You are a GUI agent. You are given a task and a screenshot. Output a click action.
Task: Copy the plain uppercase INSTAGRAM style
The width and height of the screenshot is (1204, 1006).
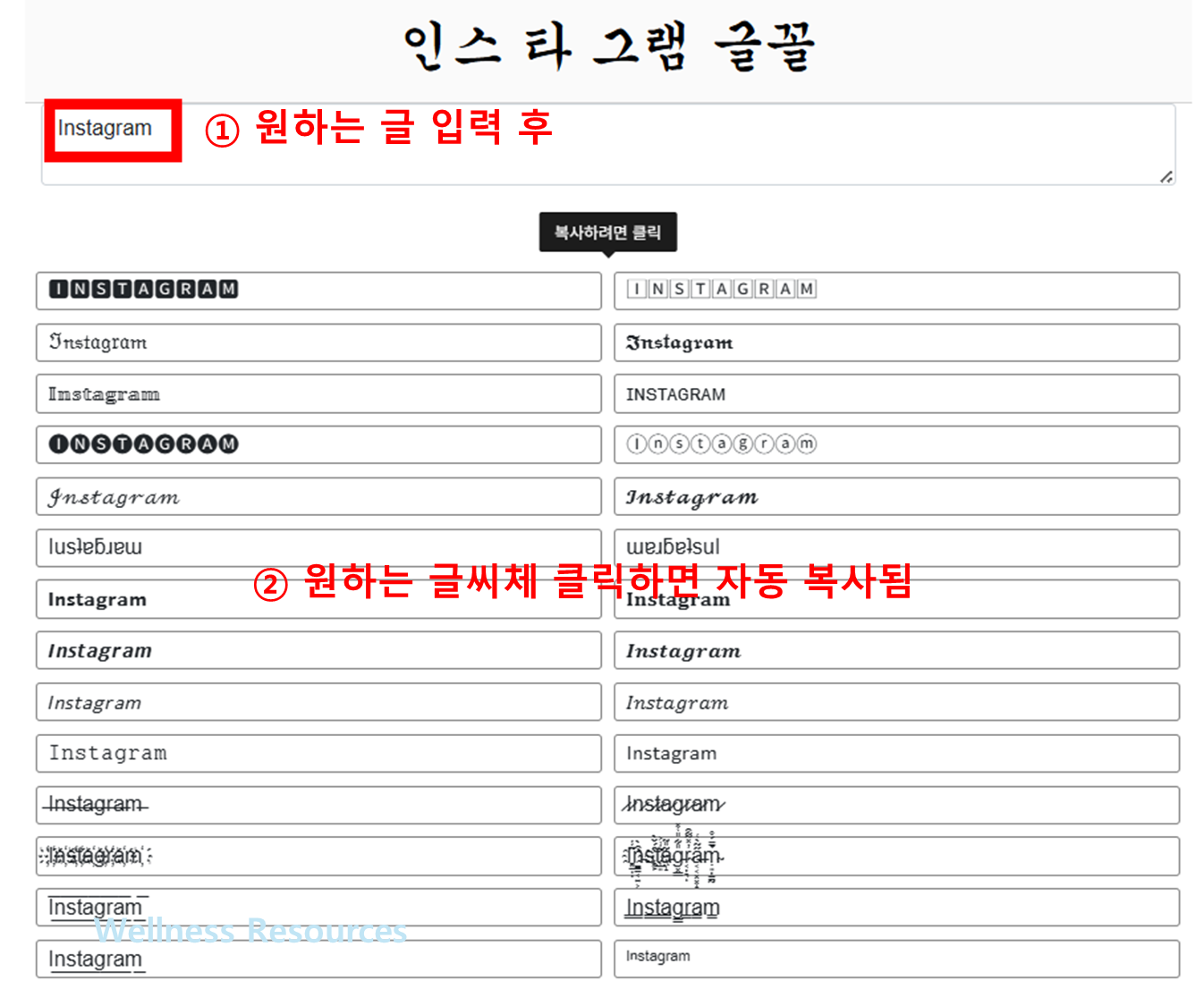coord(896,393)
